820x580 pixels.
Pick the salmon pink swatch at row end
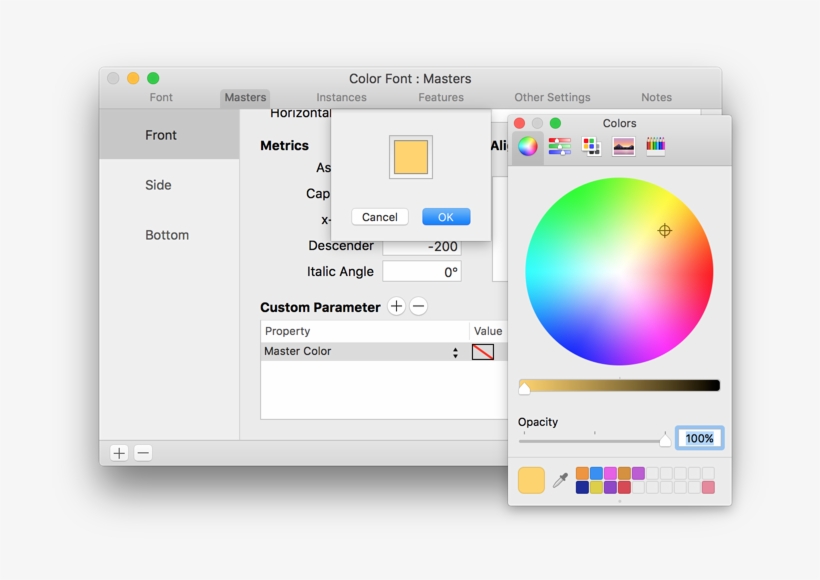point(709,487)
